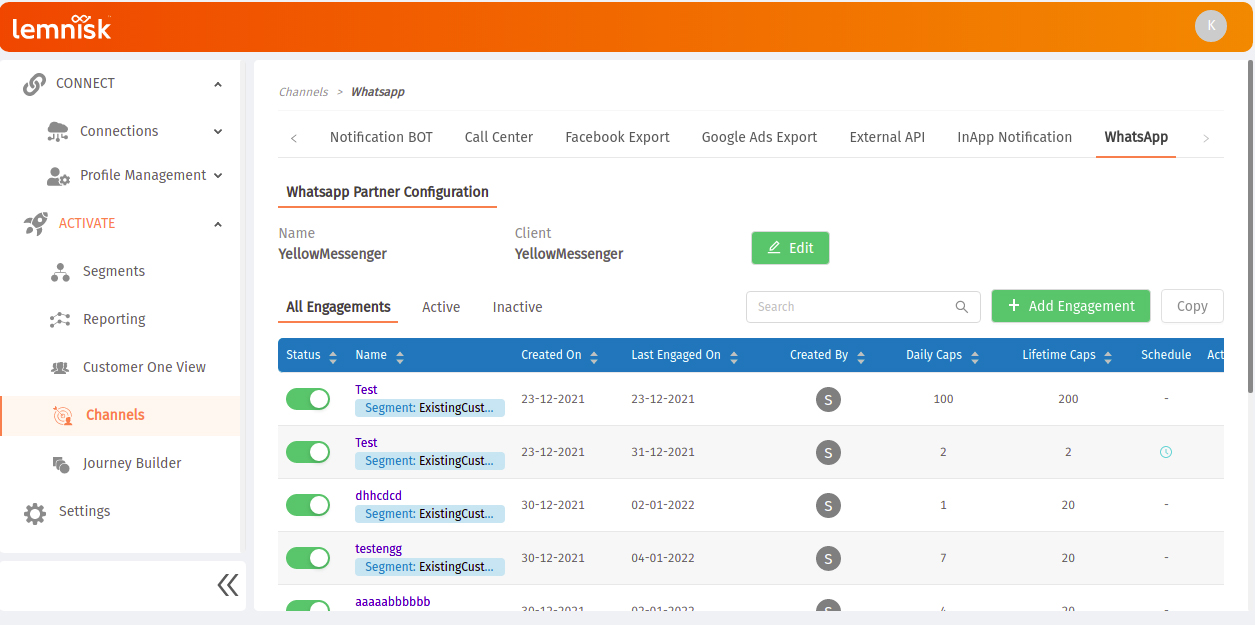Click the Connections cloud icon
This screenshot has height=625, width=1255.
pyautogui.click(x=58, y=132)
